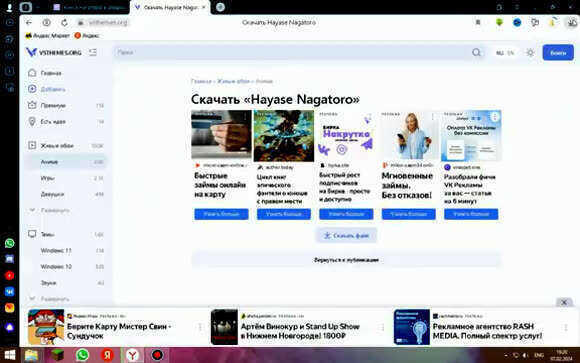This screenshot has width=580, height=363.
Task: Open the card-in-hand loan ad thumbnail
Action: pos(221,134)
